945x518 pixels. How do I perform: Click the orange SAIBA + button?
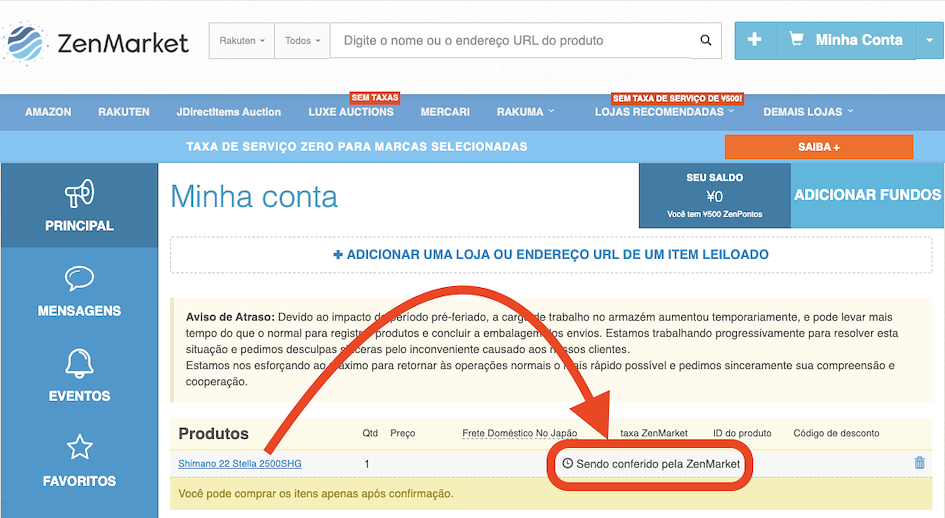pos(818,147)
